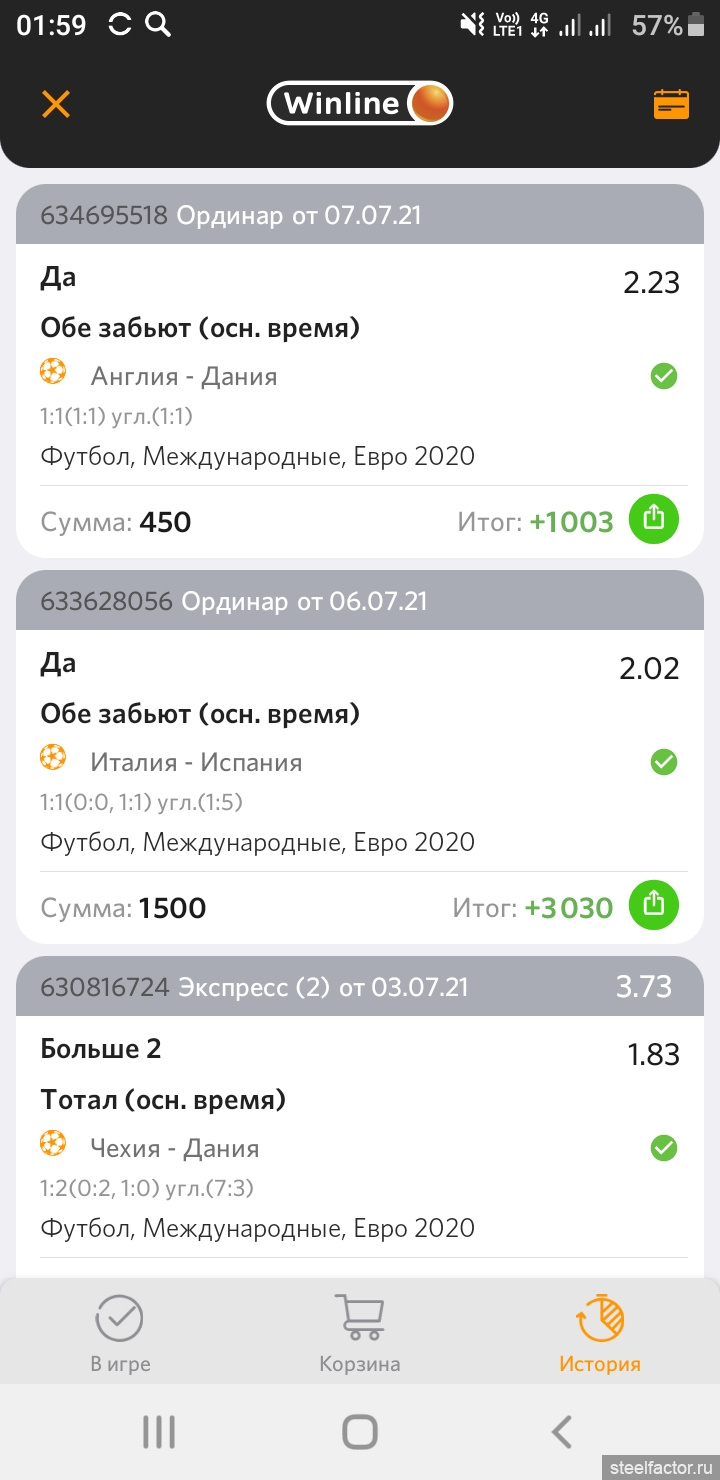Tap the Winline logo in the header
Viewport: 720px width, 1480px height.
pyautogui.click(x=360, y=103)
